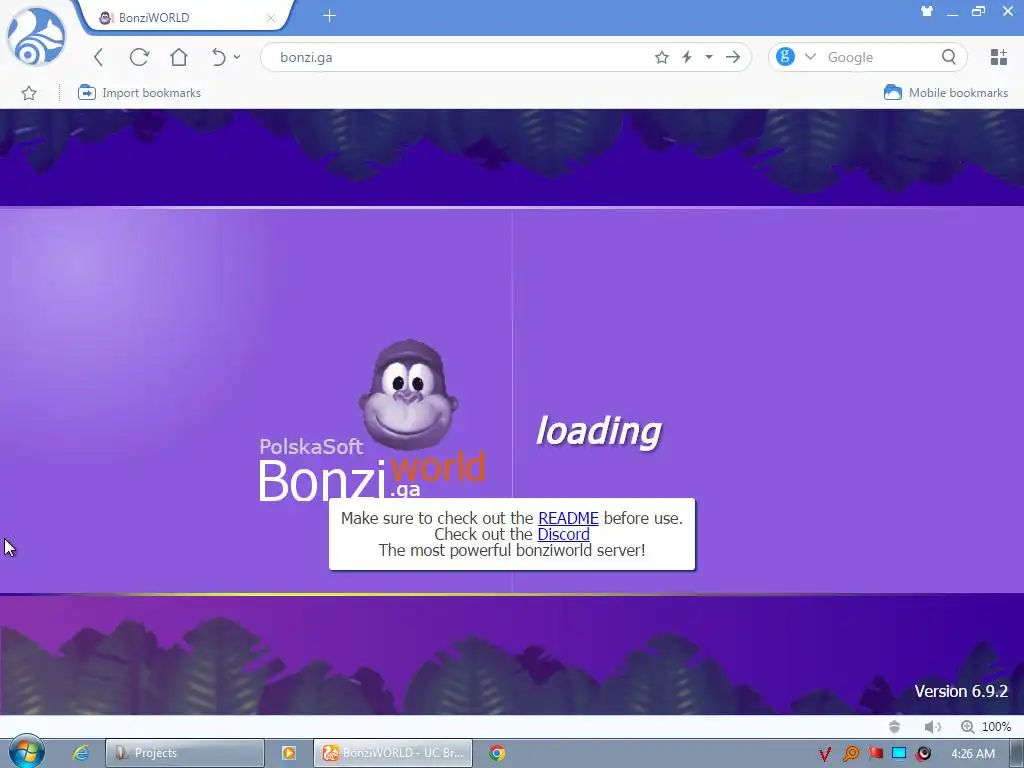Restore the last closed tab

(218, 57)
